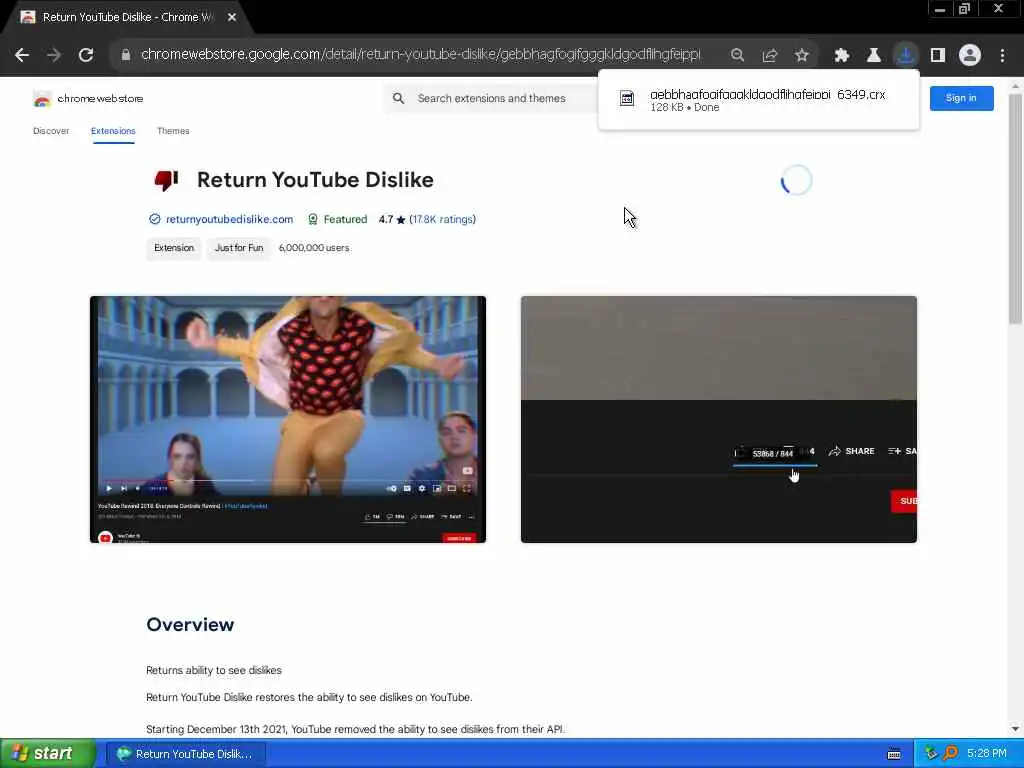Open the Extensions tab
The height and width of the screenshot is (768, 1024).
pos(113,131)
